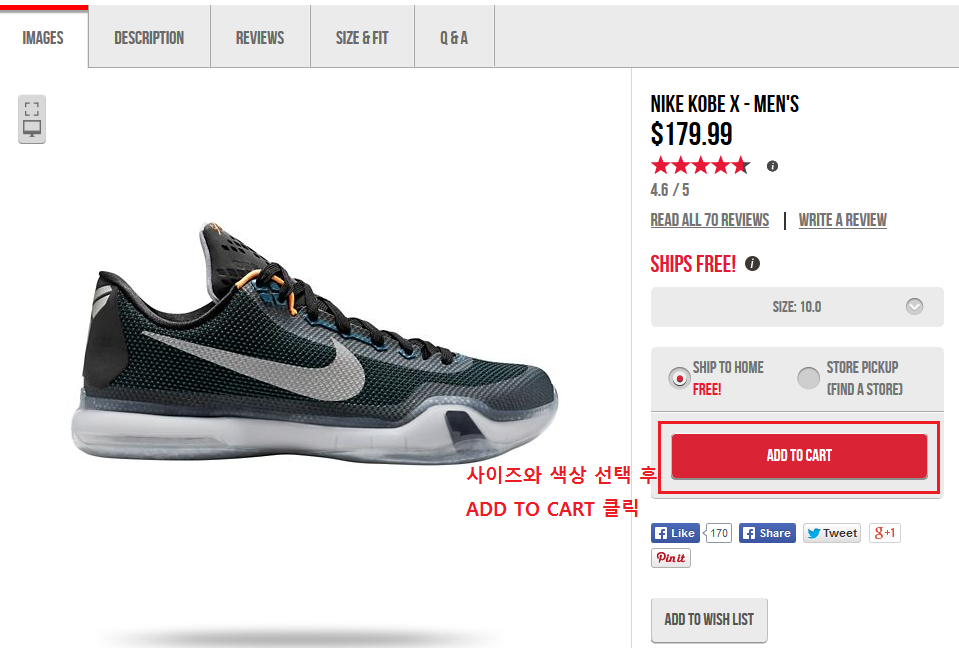Screen dimensions: 959x648
Task: Open the Reviews tab
Action: [260, 38]
